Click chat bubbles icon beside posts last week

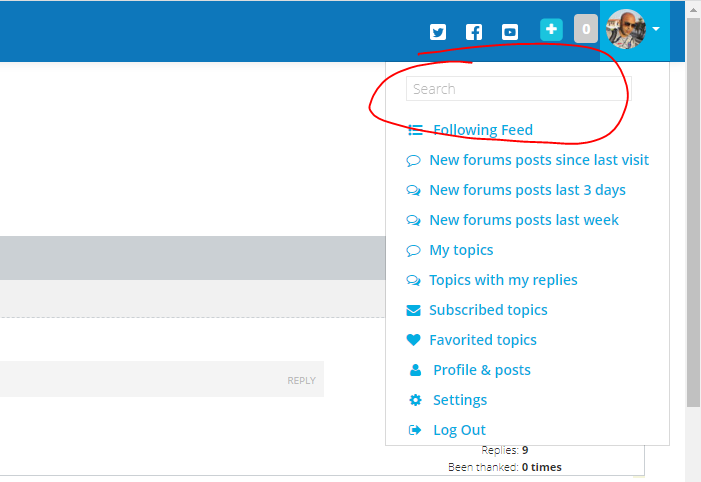[413, 220]
